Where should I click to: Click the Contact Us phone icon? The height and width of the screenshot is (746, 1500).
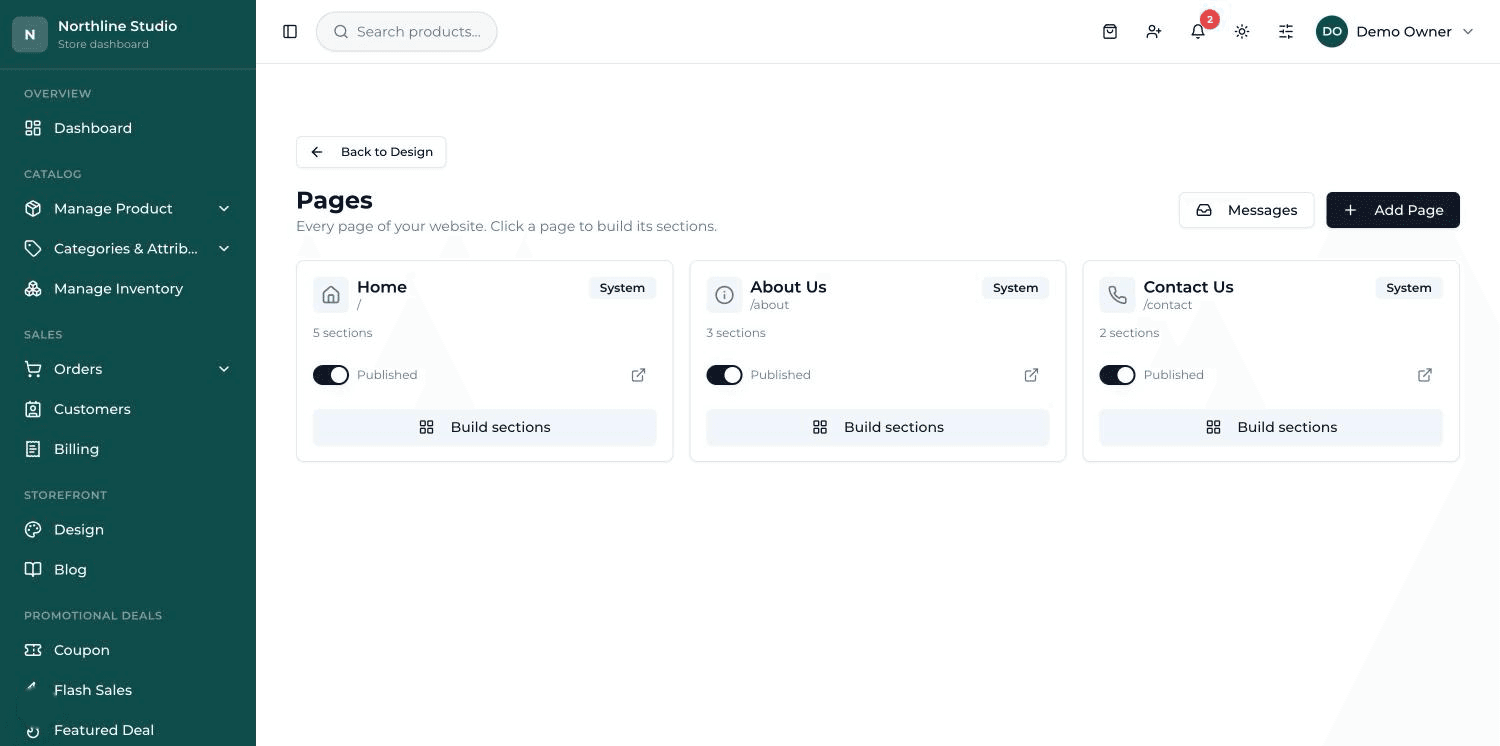(1117, 295)
